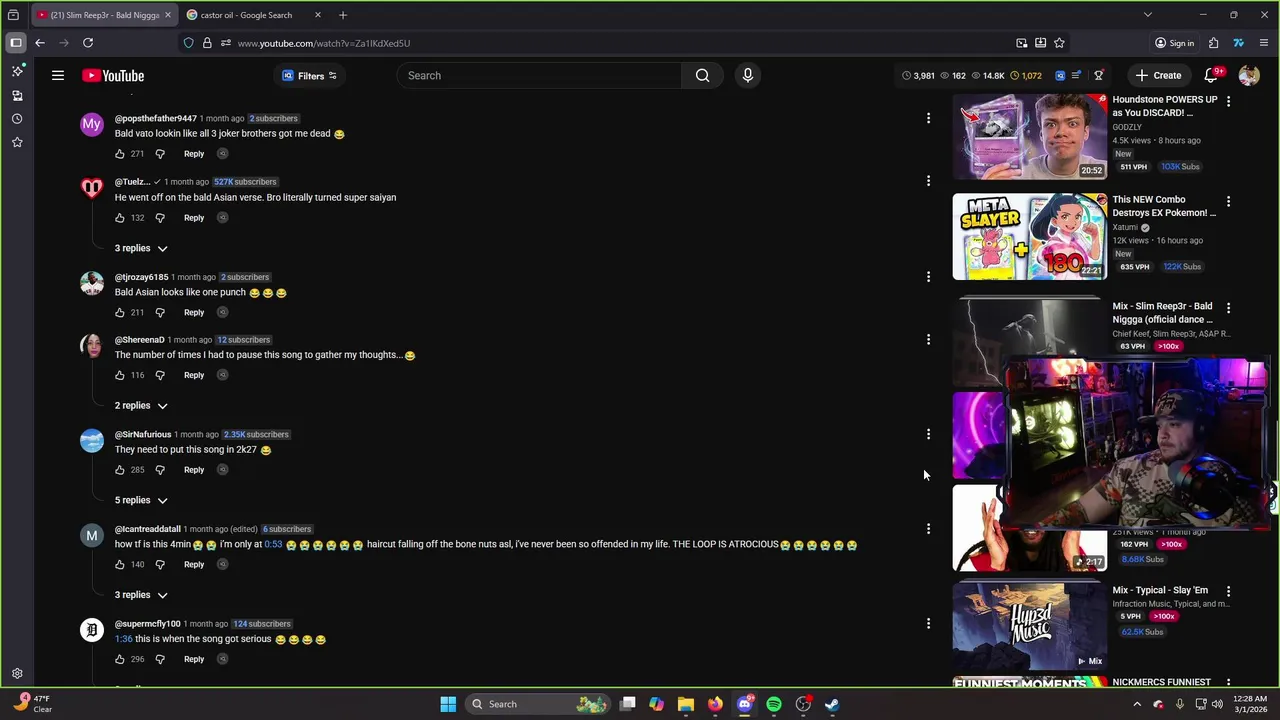Switch to the castor oil Google Search tab

[x=246, y=15]
